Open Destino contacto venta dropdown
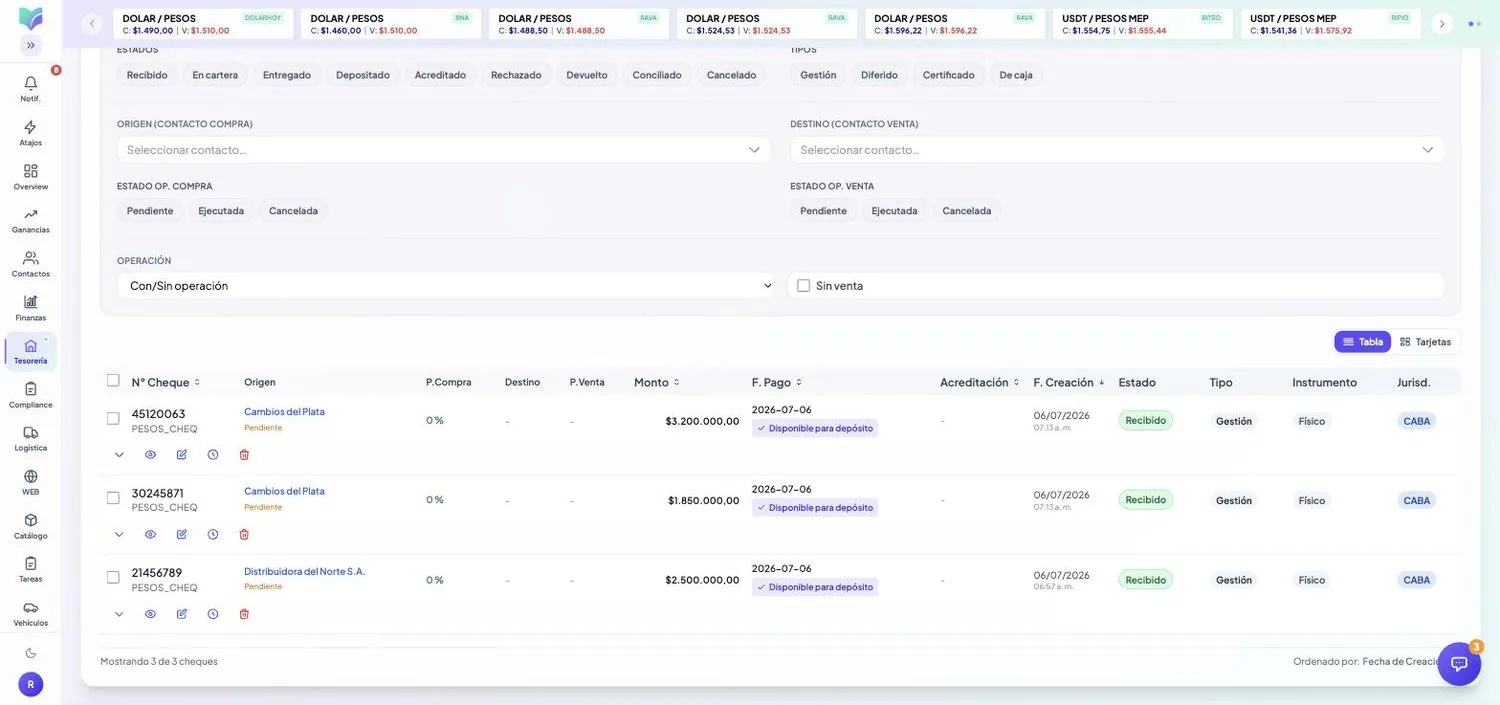 point(1117,150)
